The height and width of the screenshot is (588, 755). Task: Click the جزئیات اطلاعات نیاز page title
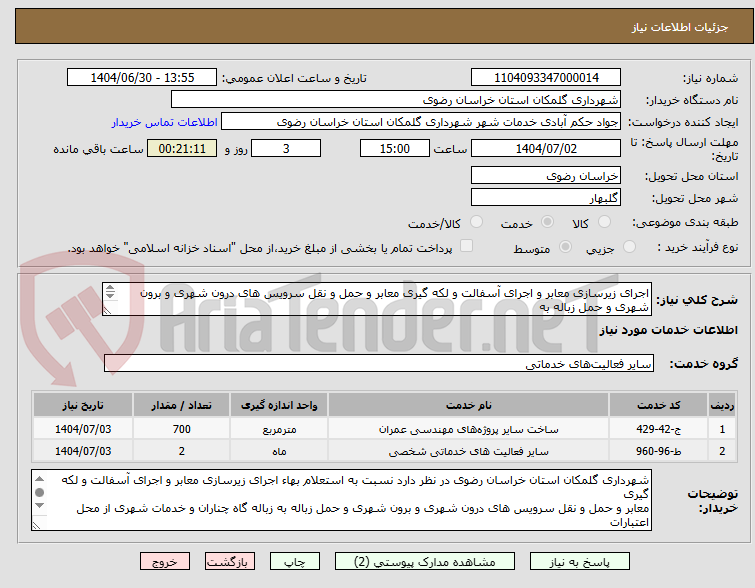point(680,27)
